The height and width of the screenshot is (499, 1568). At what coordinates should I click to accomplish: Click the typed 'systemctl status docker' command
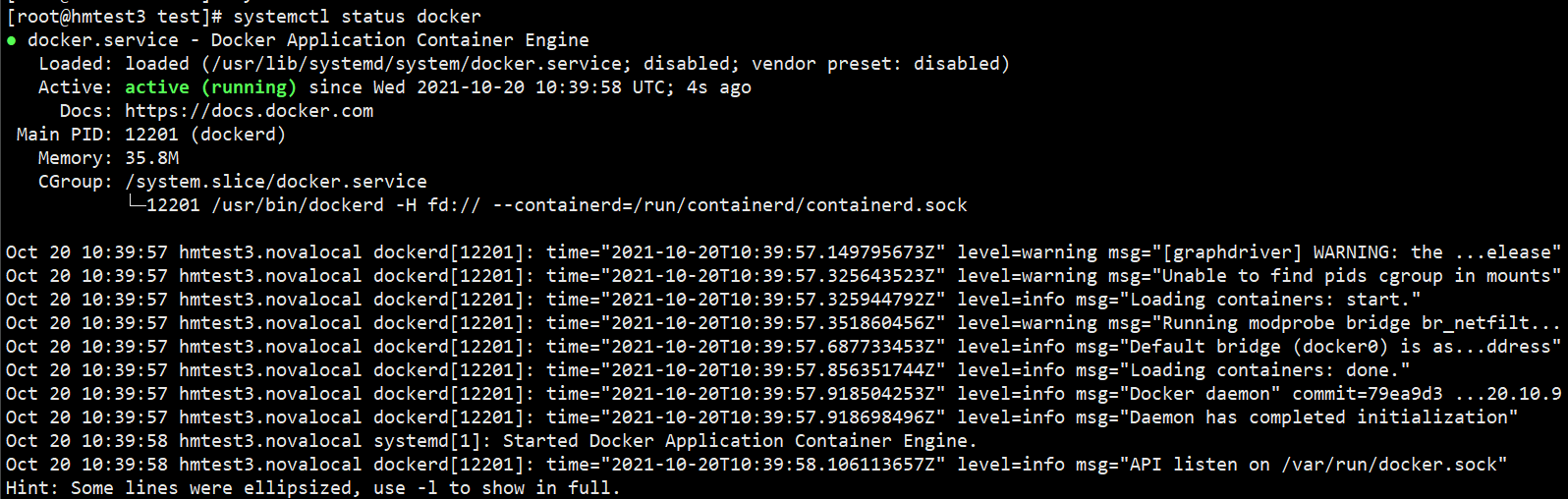(x=357, y=17)
